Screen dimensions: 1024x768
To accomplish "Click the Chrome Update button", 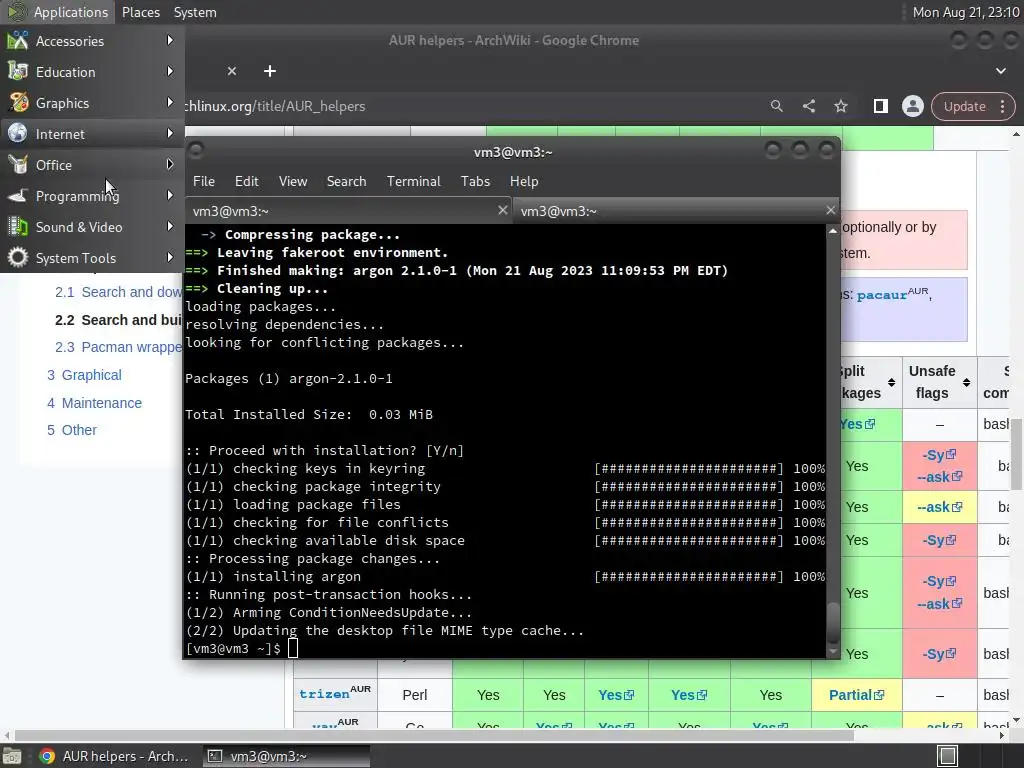I will [x=965, y=106].
